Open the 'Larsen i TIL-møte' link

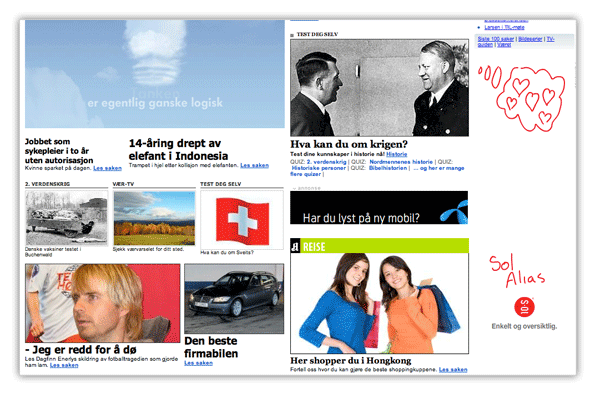[x=504, y=27]
